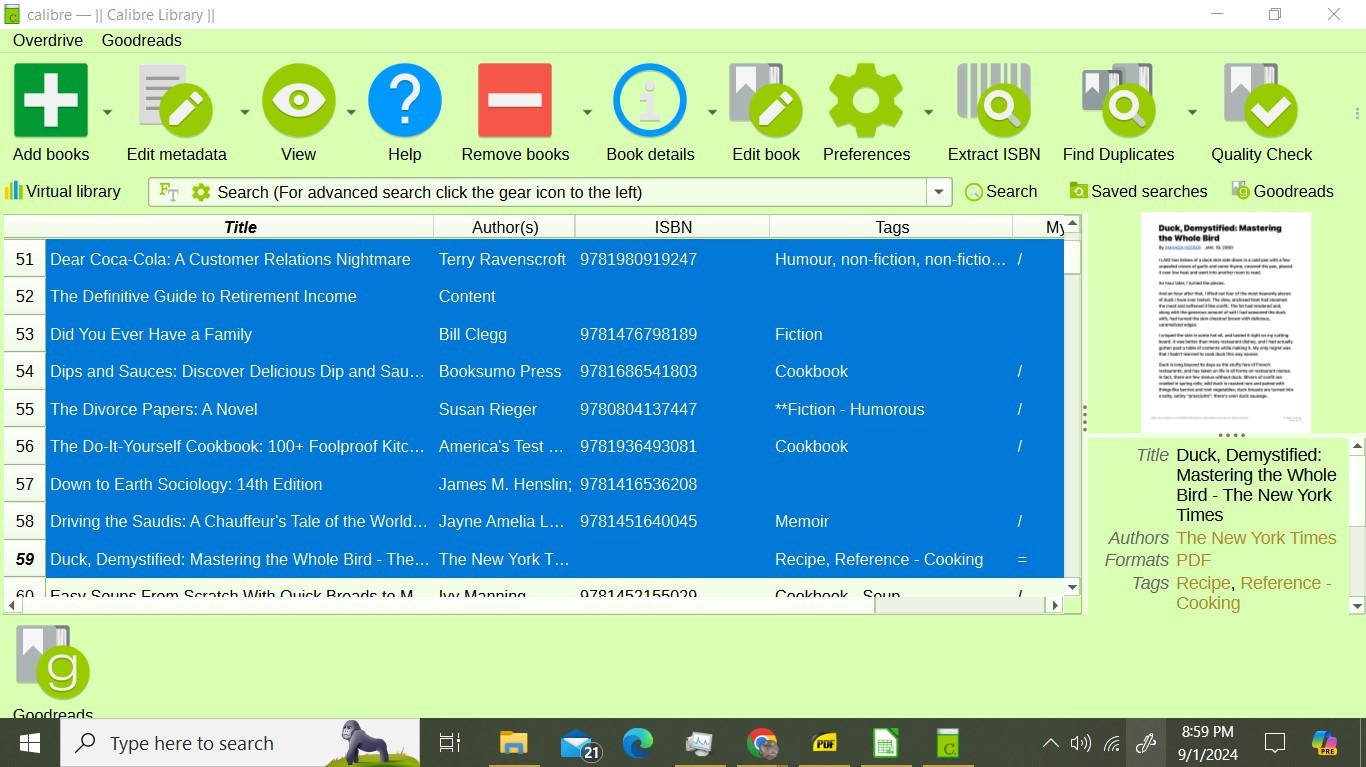Click in the search input field
Screen dimensions: 1366x767
pyautogui.click(x=570, y=192)
